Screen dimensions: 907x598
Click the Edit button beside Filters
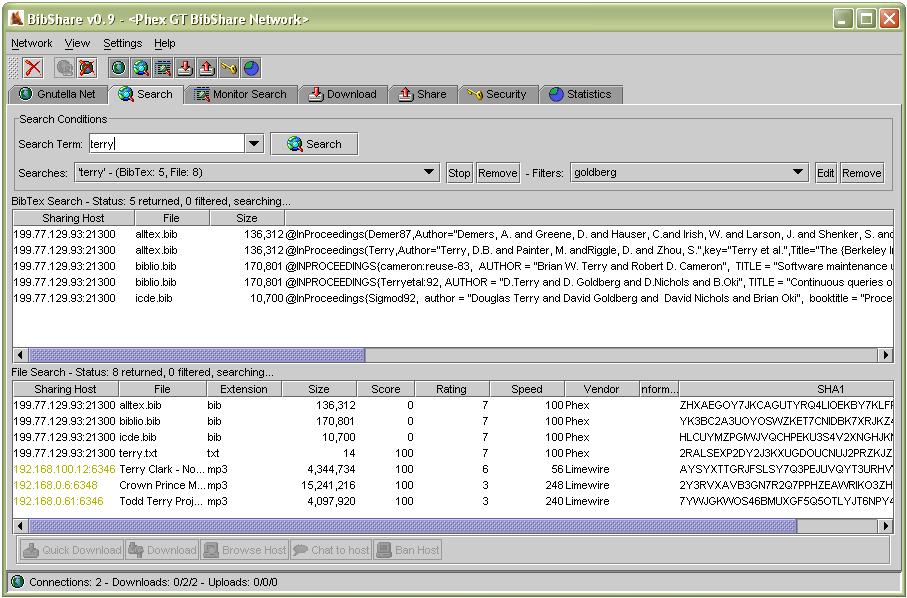point(825,172)
